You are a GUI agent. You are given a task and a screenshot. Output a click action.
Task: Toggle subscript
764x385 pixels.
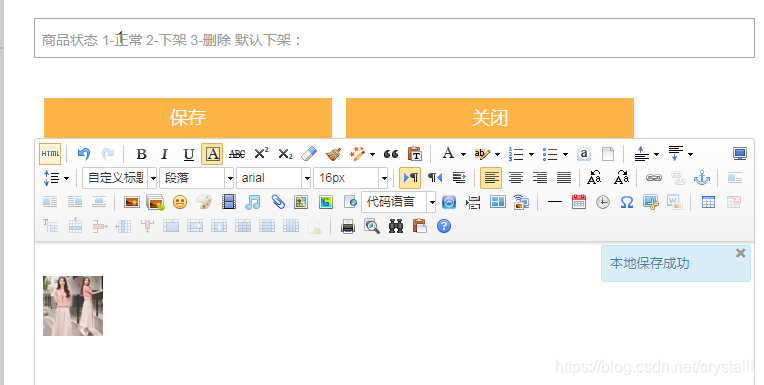click(x=286, y=154)
